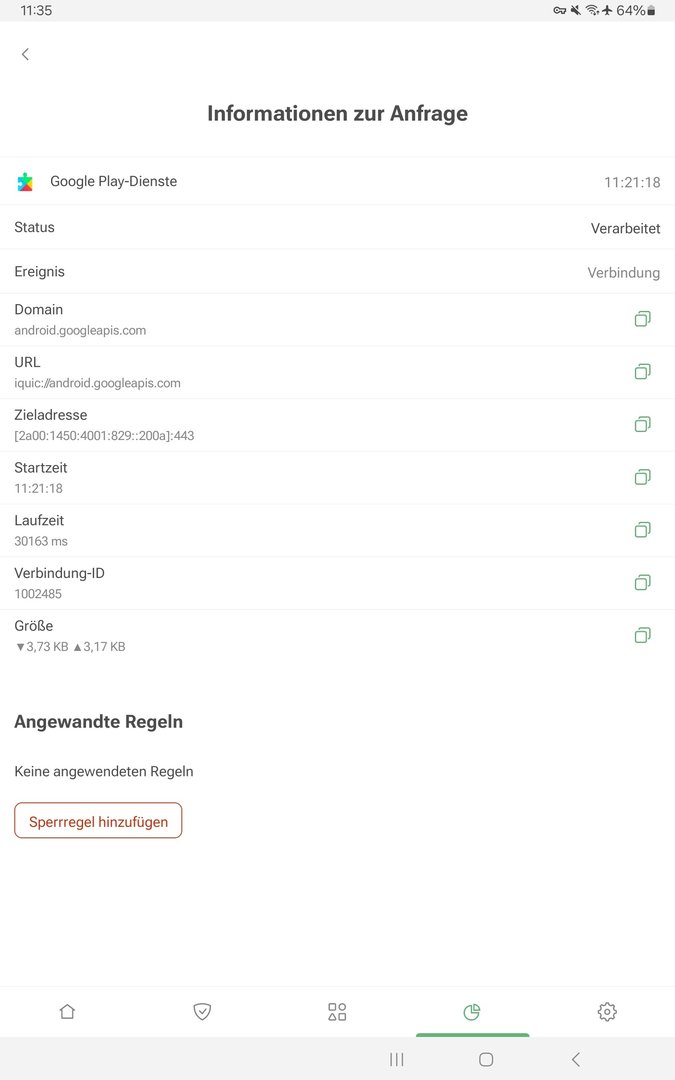Image resolution: width=675 pixels, height=1080 pixels.
Task: Copy the Größe value
Action: pyautogui.click(x=642, y=635)
